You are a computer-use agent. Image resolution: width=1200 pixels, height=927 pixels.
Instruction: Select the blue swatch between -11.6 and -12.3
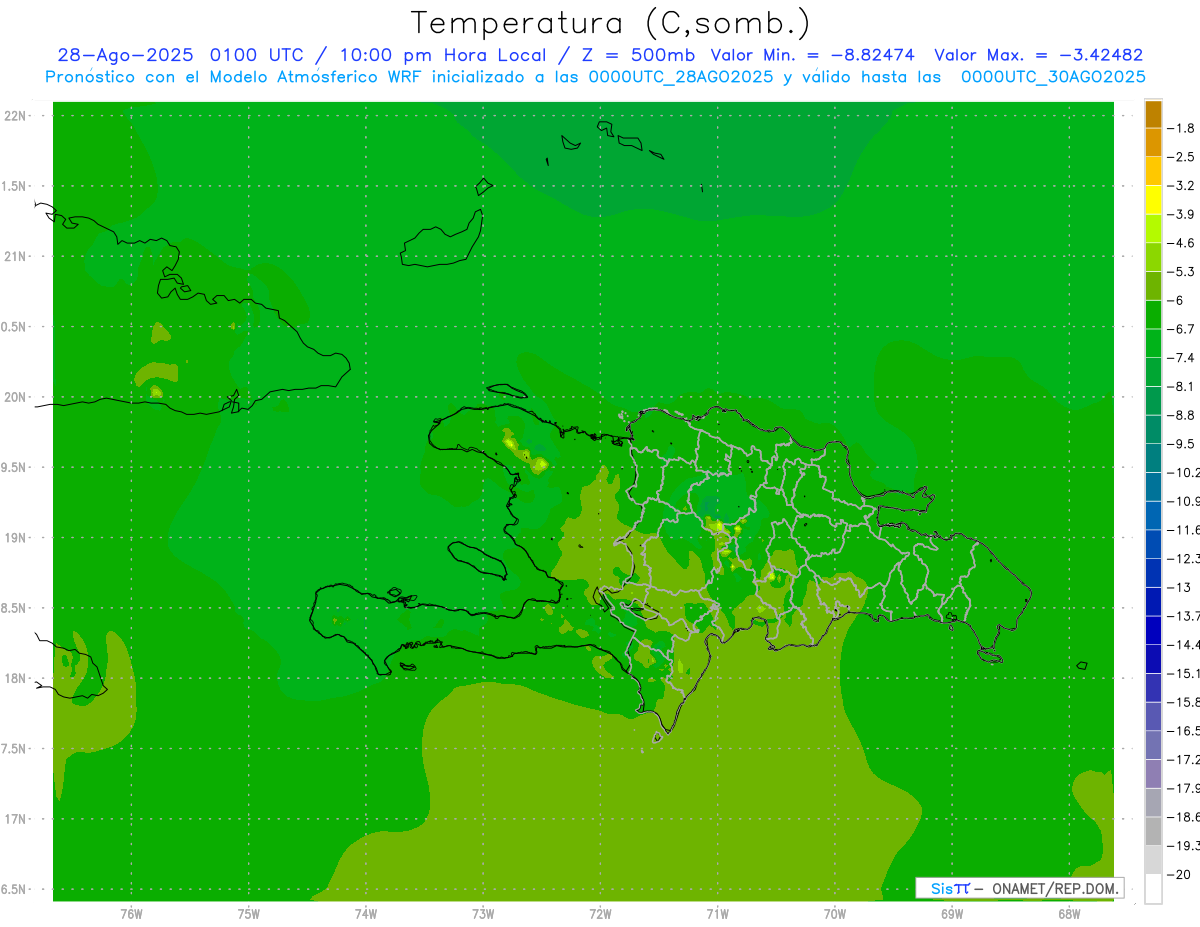click(x=1153, y=544)
